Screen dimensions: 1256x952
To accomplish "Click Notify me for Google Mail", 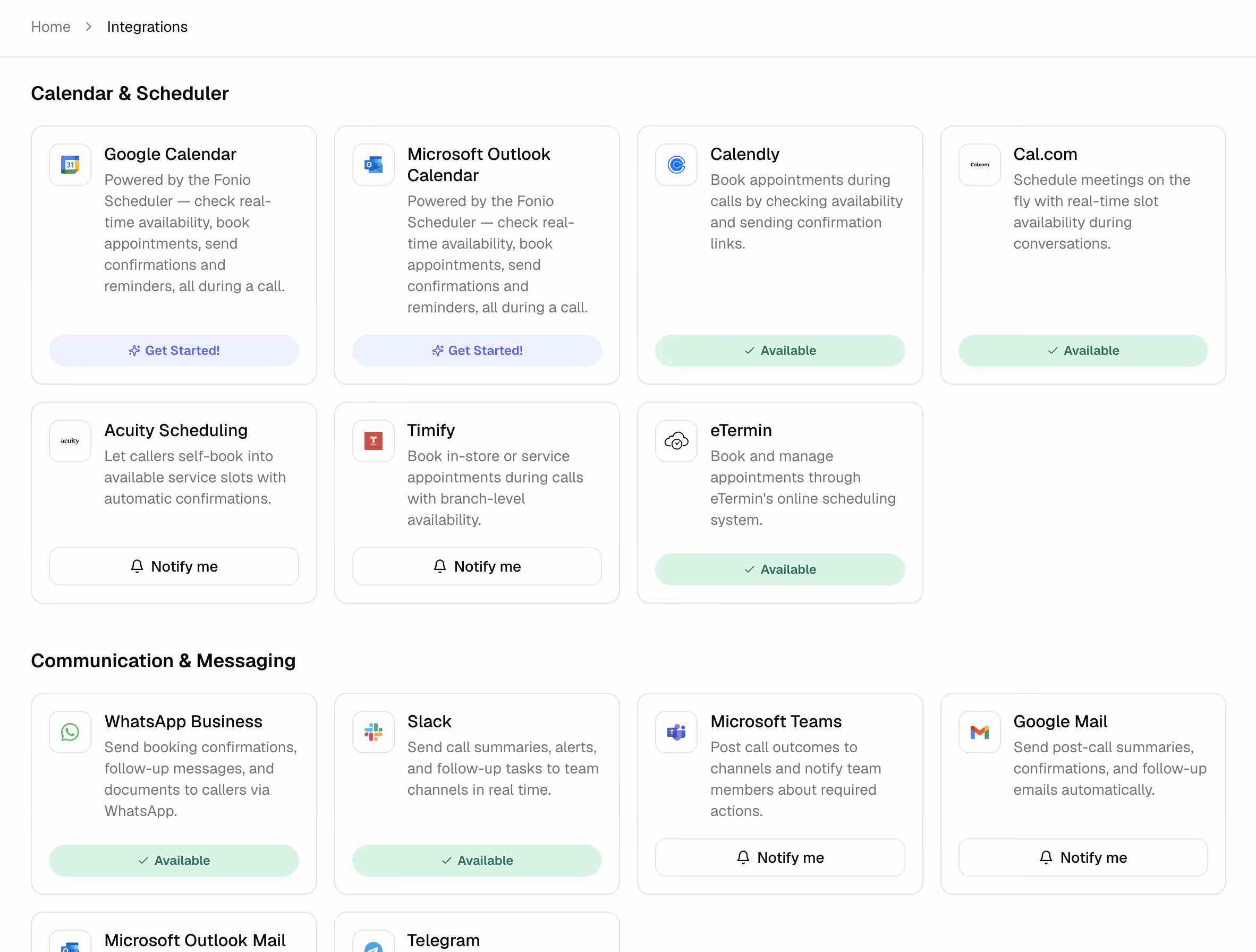I will point(1083,857).
